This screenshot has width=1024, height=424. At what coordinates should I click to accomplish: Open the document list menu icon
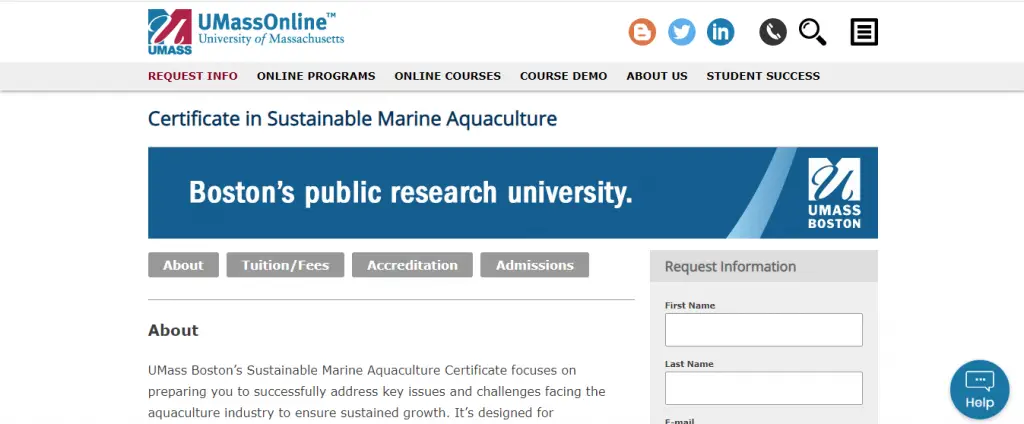[x=864, y=32]
